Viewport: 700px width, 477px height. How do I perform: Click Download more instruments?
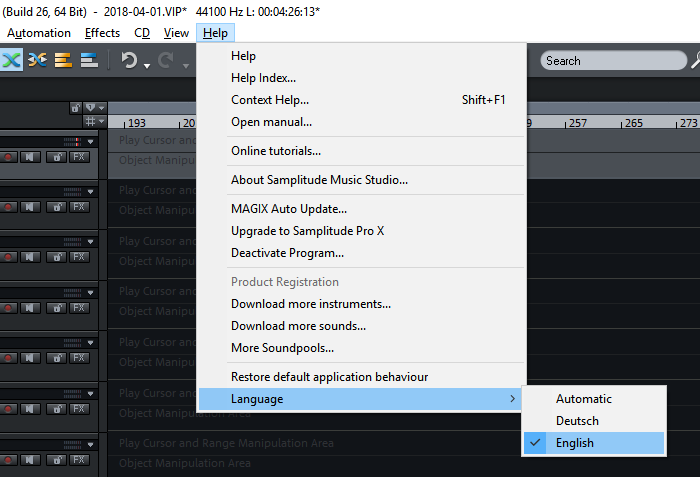310,304
